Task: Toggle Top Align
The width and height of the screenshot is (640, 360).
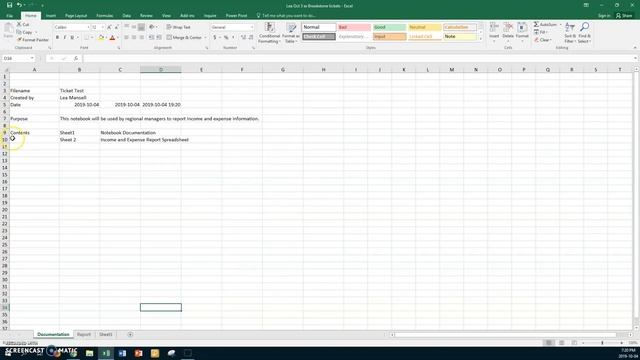Action: pos(127,27)
